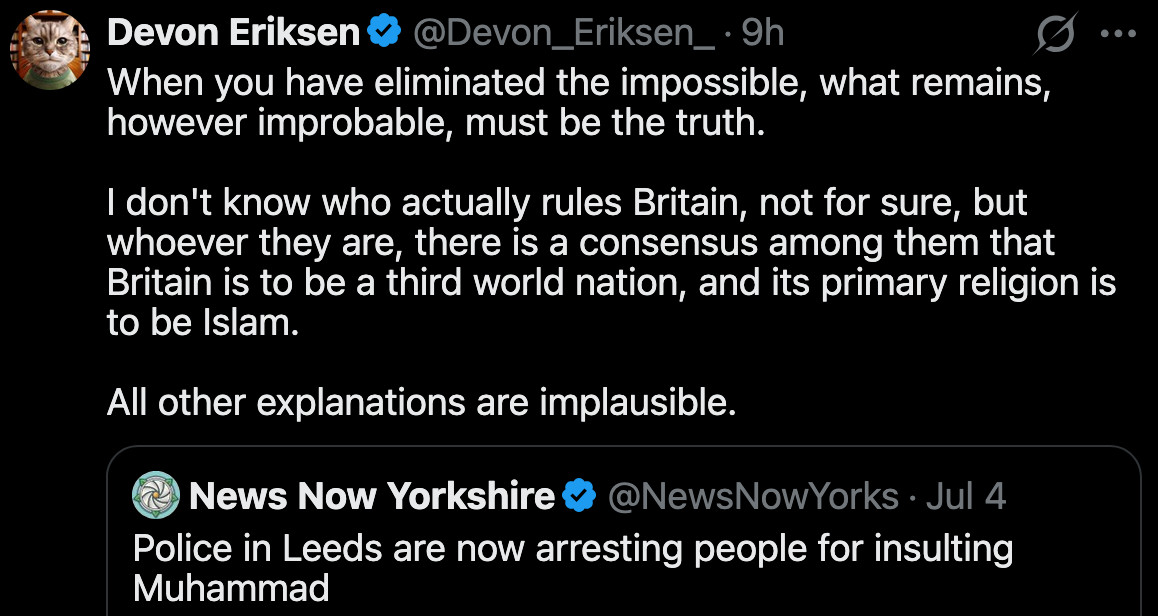Click the word 'Muhammad' in the quoted post
Image resolution: width=1158 pixels, height=616 pixels.
(x=231, y=589)
